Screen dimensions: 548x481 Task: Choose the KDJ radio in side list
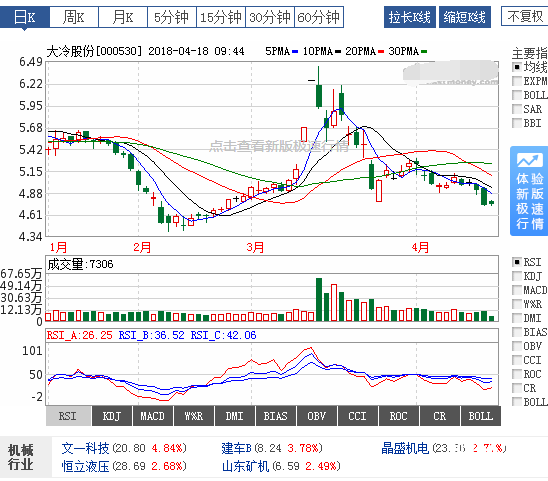point(517,276)
